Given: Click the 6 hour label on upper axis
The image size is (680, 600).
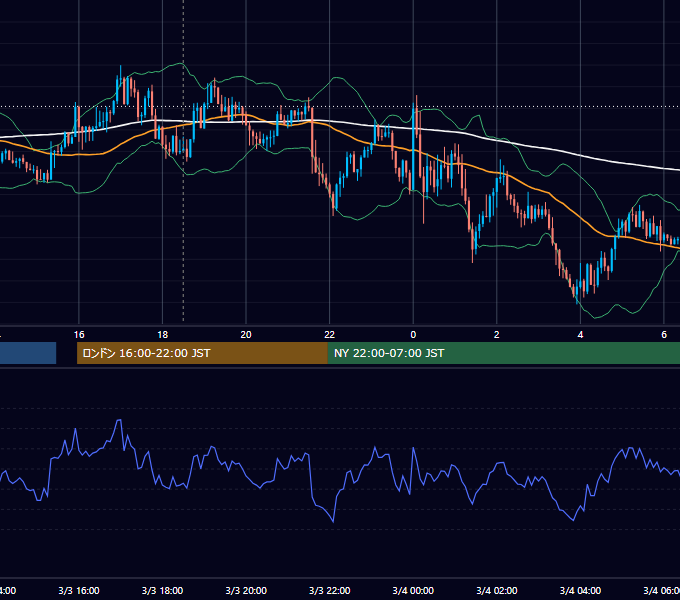Looking at the screenshot, I should [664, 335].
